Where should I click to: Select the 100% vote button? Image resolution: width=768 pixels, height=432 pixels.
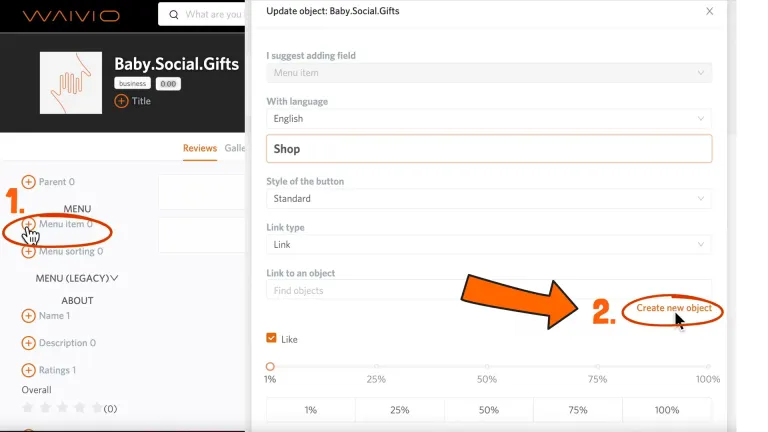point(667,410)
